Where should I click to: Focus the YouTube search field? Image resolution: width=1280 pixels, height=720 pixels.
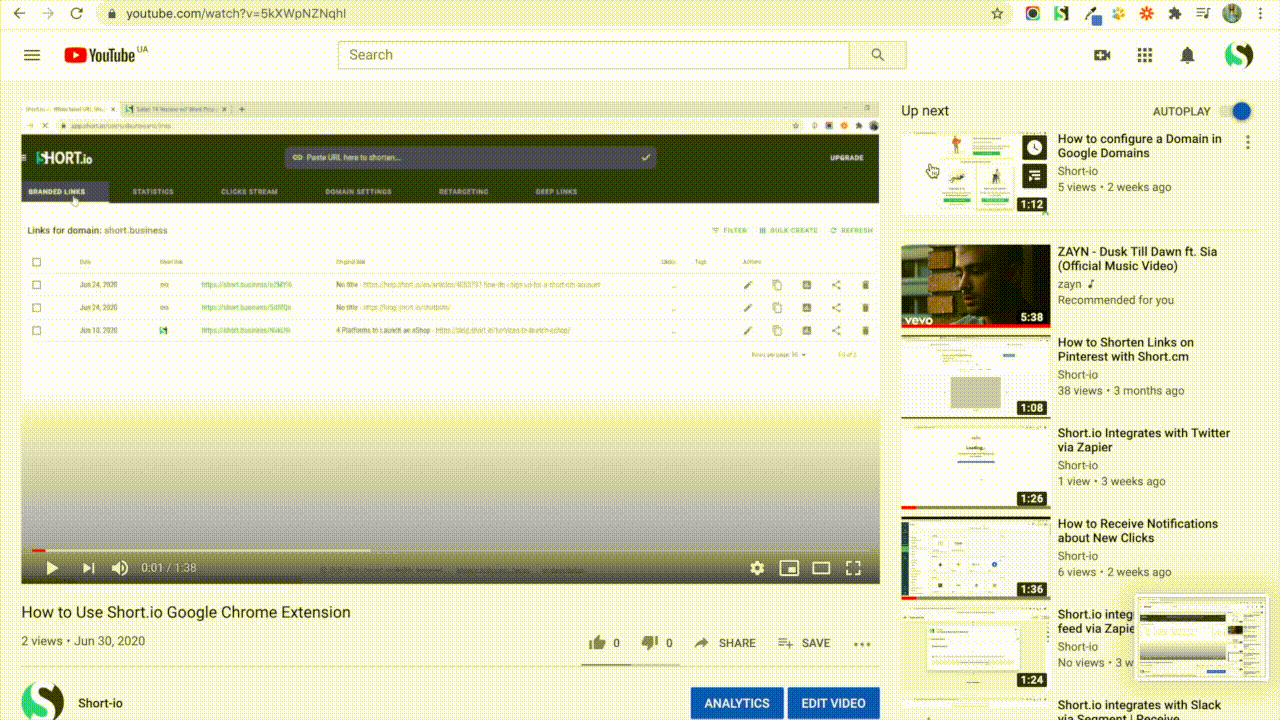(594, 55)
